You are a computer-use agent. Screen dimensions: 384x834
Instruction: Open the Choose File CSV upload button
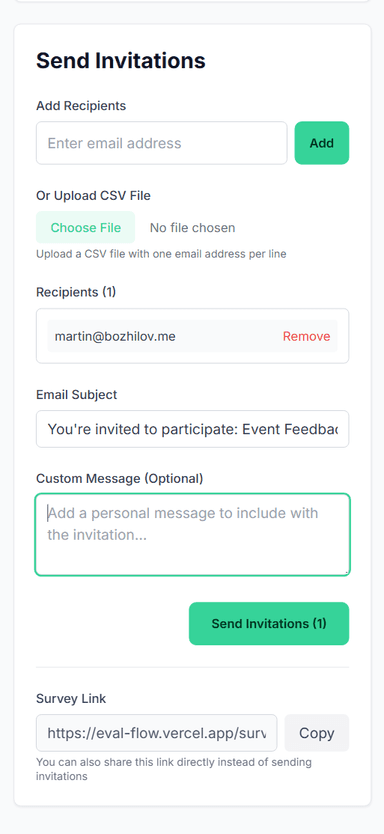pos(86,228)
